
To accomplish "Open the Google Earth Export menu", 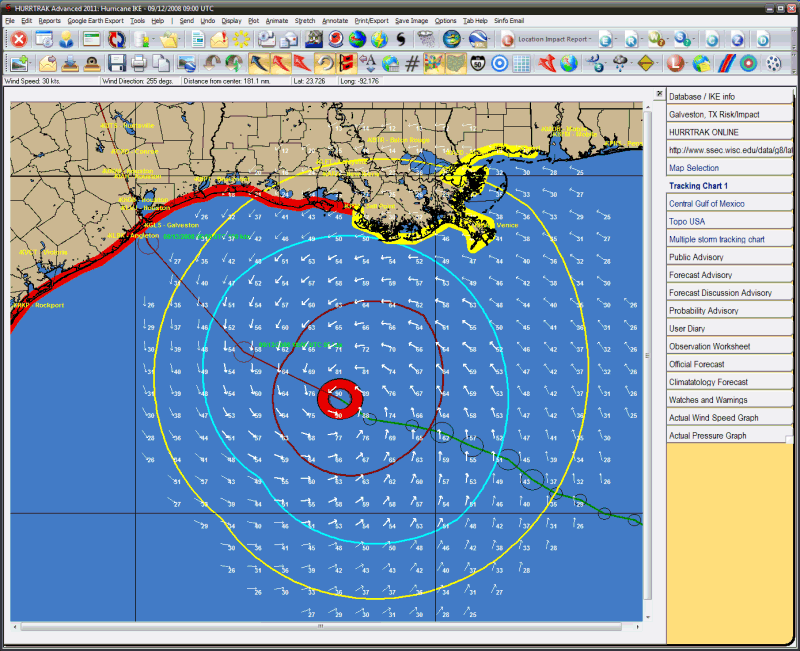I will click(x=95, y=20).
